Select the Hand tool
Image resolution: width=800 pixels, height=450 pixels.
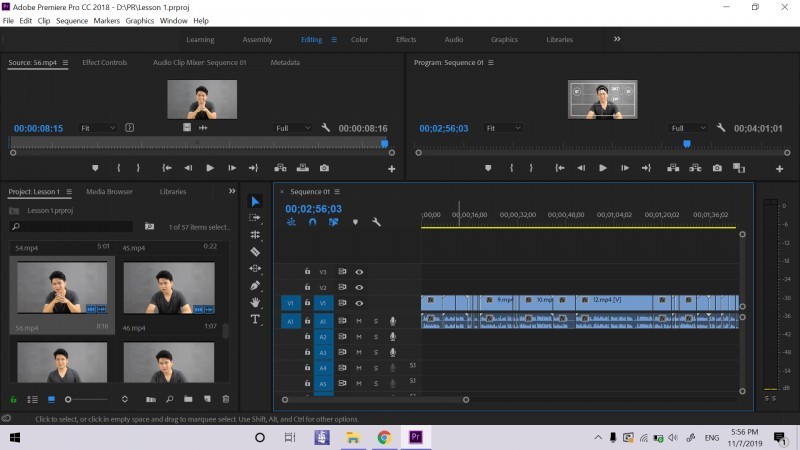tap(255, 302)
